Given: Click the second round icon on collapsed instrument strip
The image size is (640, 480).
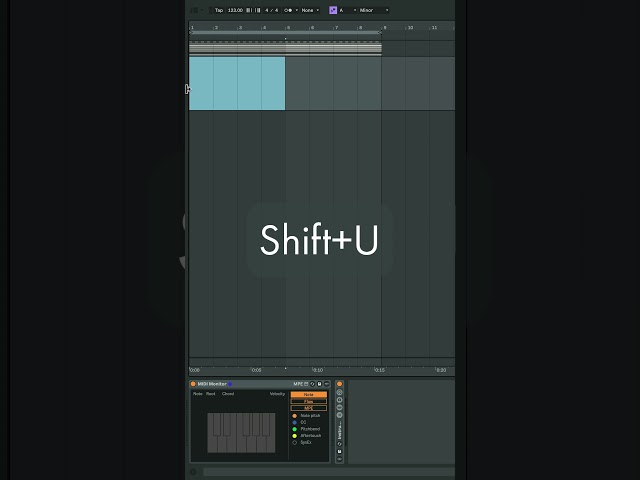Looking at the screenshot, I should coord(339,400).
